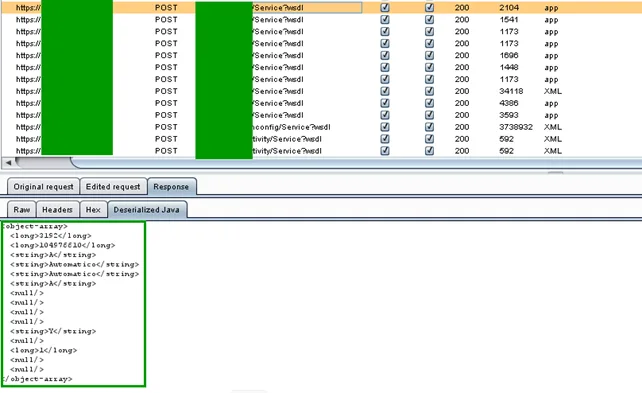Click the <string>Y</string> line
Viewport: 642px width, 393px height.
click(x=53, y=331)
